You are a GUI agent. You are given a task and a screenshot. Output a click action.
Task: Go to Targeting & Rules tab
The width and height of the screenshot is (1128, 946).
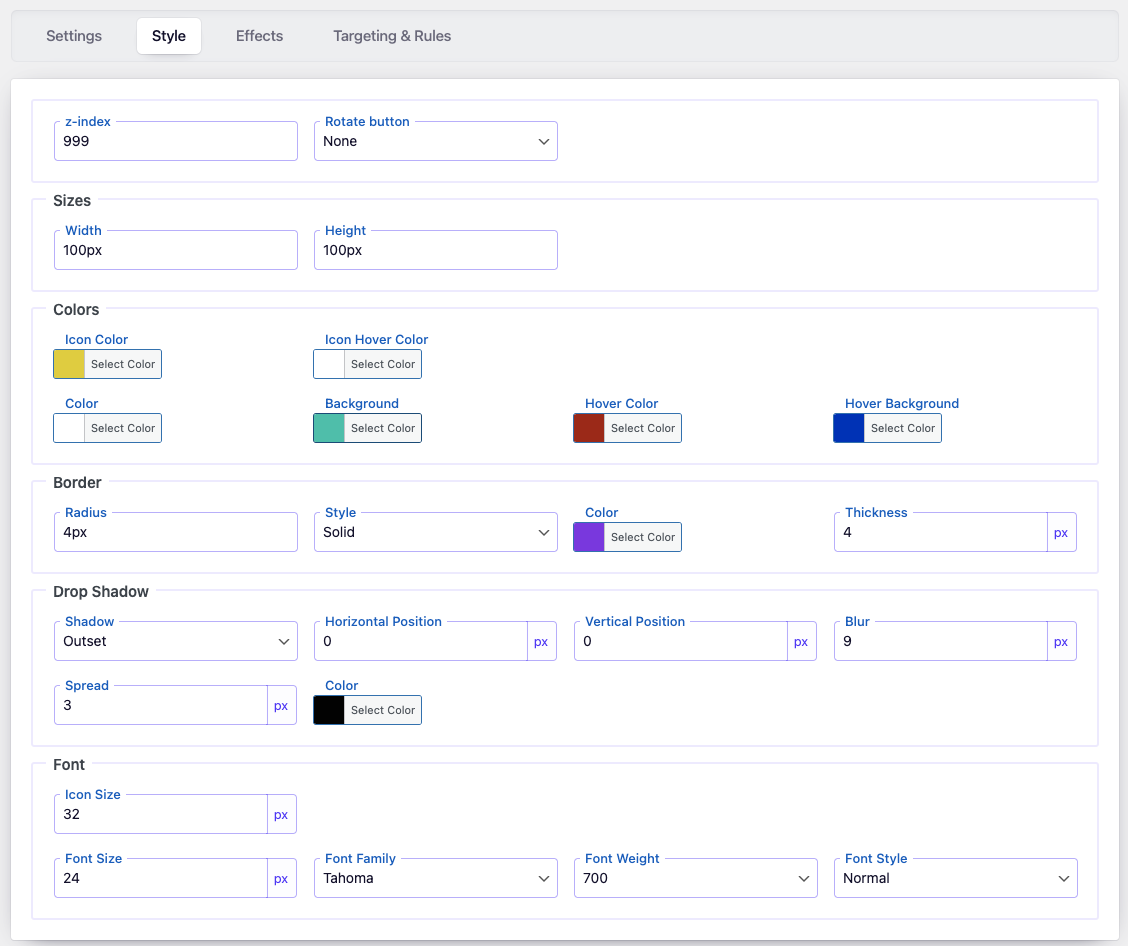click(x=392, y=36)
